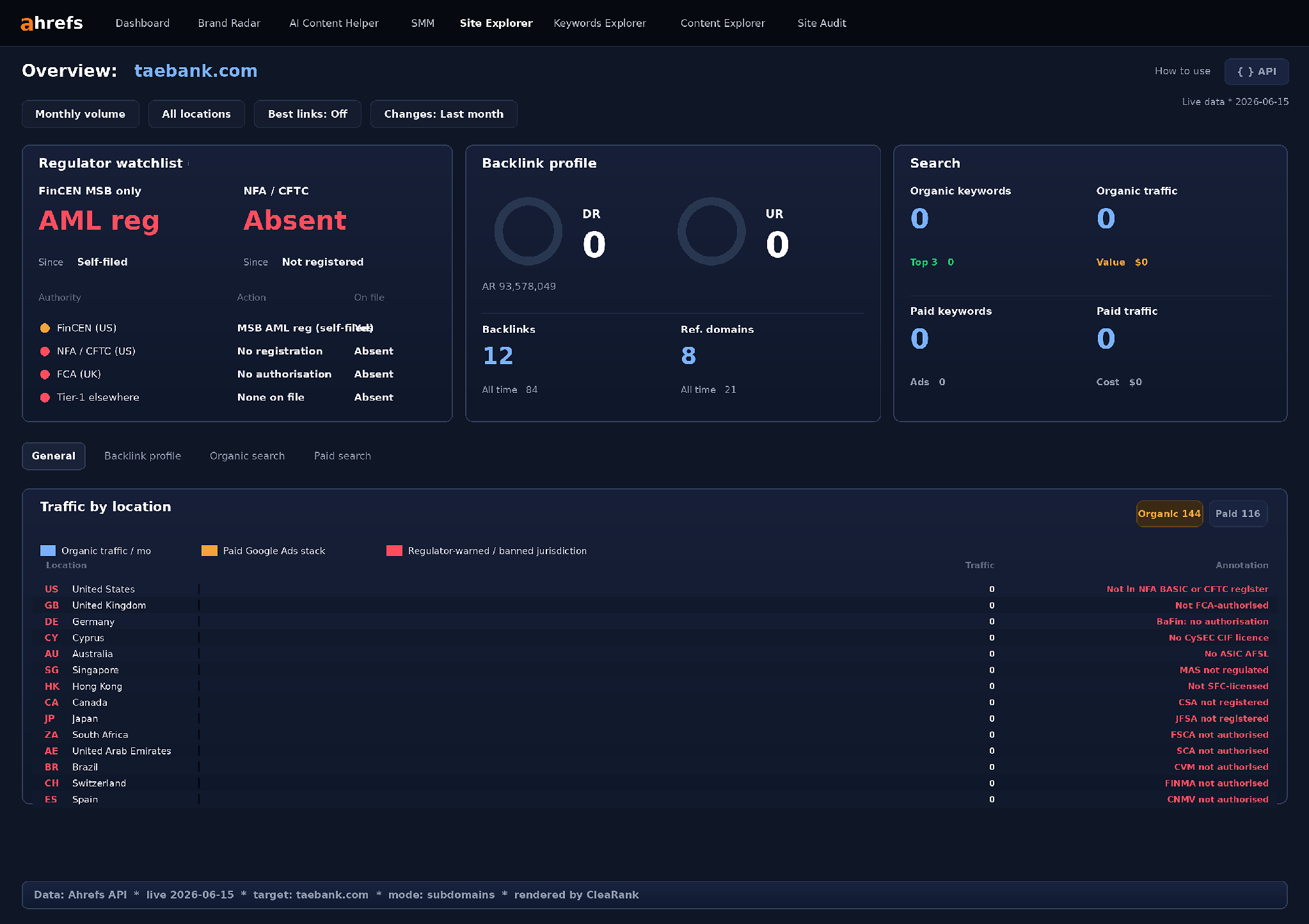Click the { } API button
This screenshot has height=924, width=1309.
(x=1257, y=72)
